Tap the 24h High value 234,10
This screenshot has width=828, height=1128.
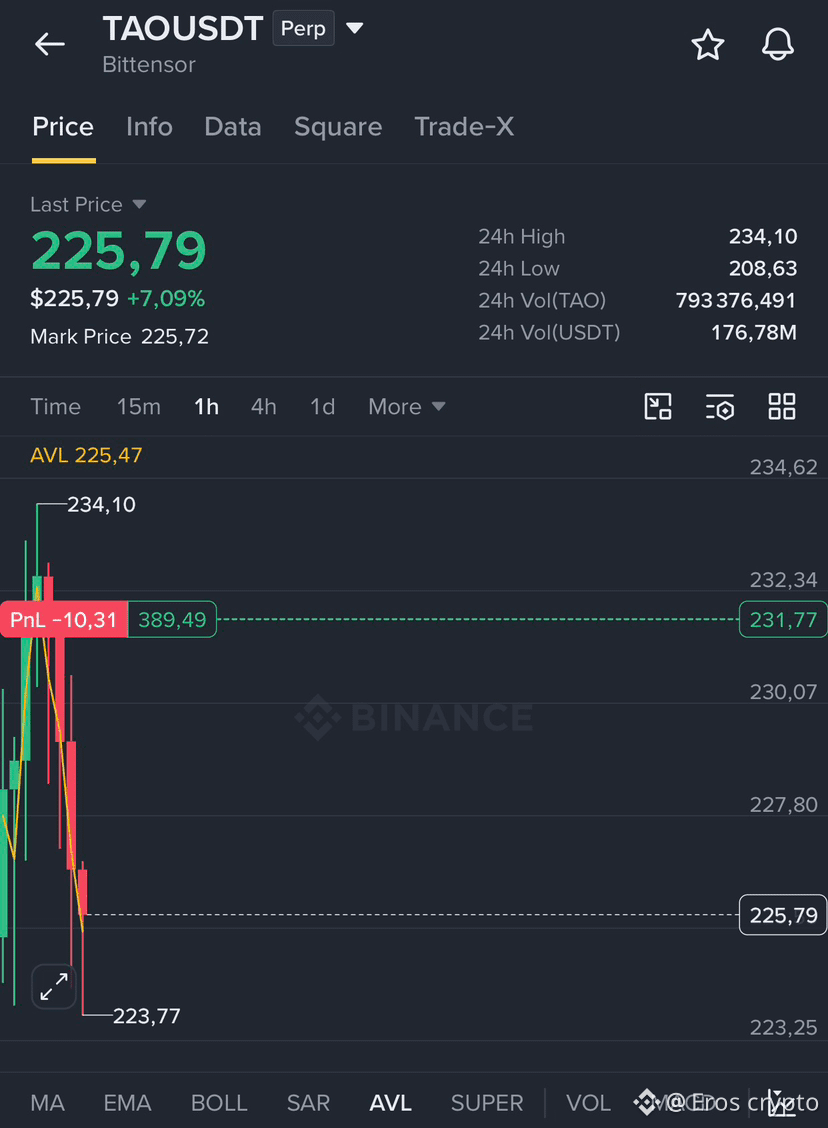(x=763, y=236)
